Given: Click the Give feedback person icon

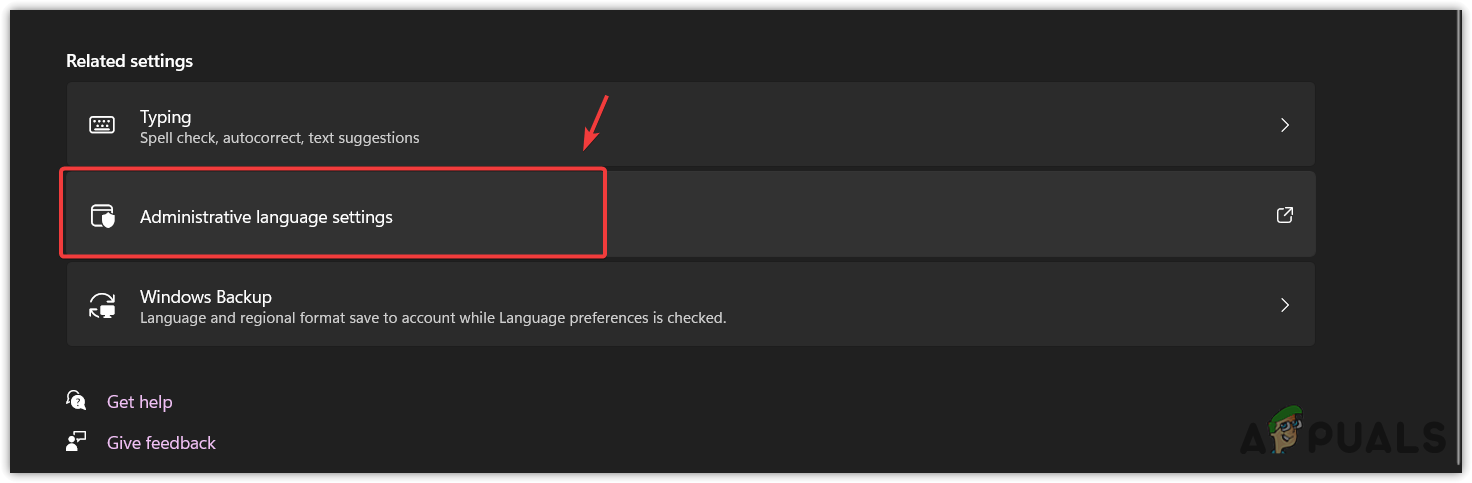Looking at the screenshot, I should [76, 442].
